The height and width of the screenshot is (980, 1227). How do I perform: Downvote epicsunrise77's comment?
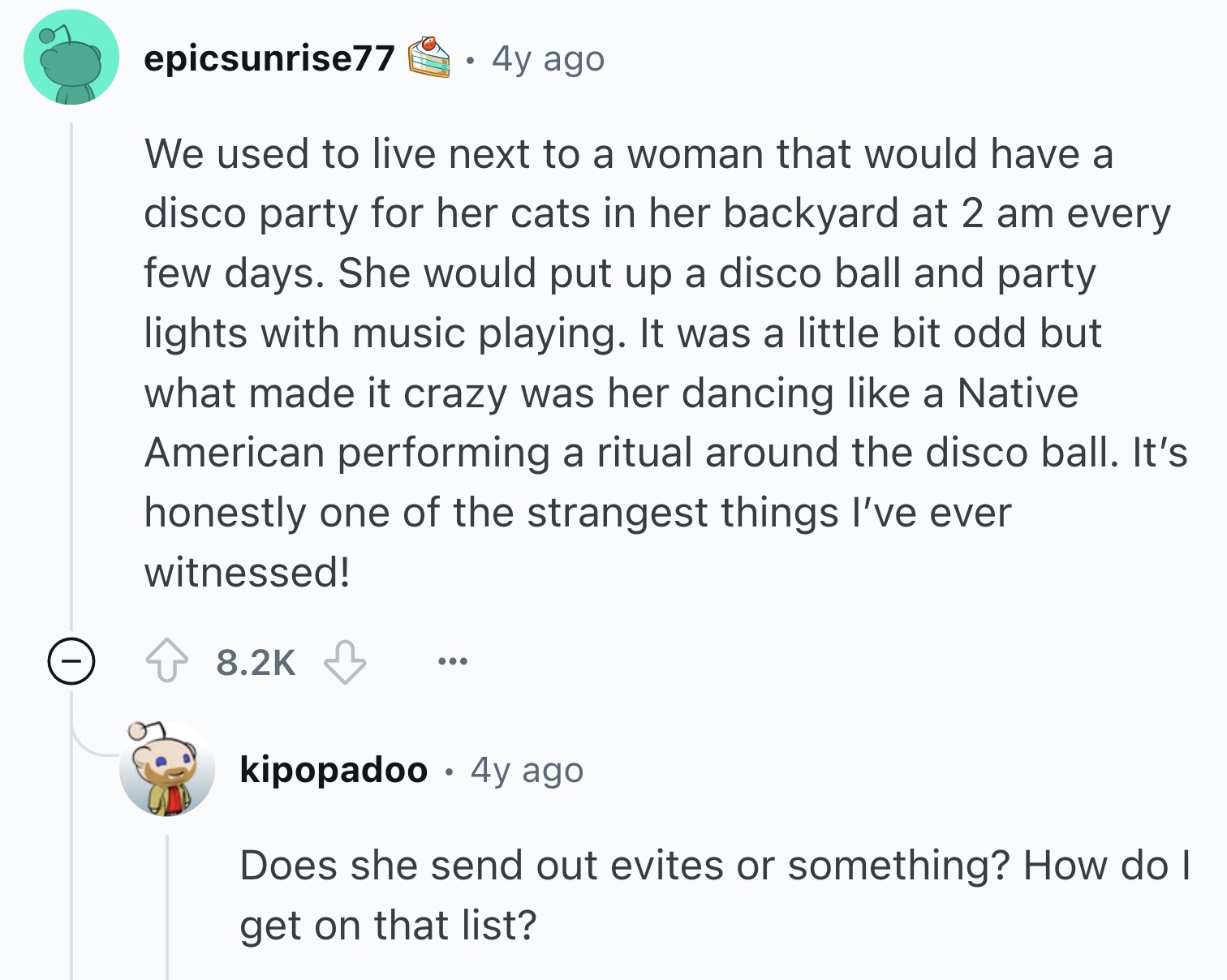pos(345,661)
